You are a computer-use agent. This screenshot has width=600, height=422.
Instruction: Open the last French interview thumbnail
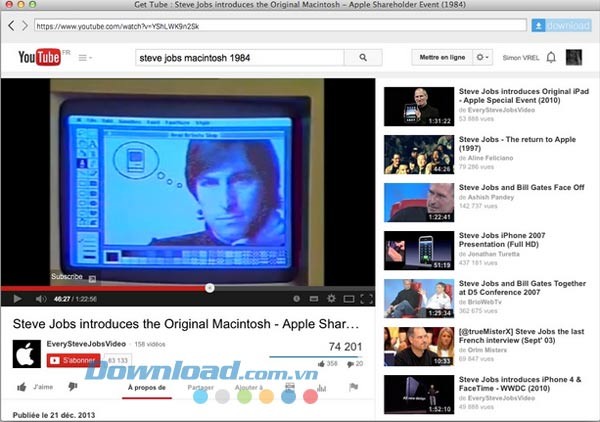tap(419, 347)
